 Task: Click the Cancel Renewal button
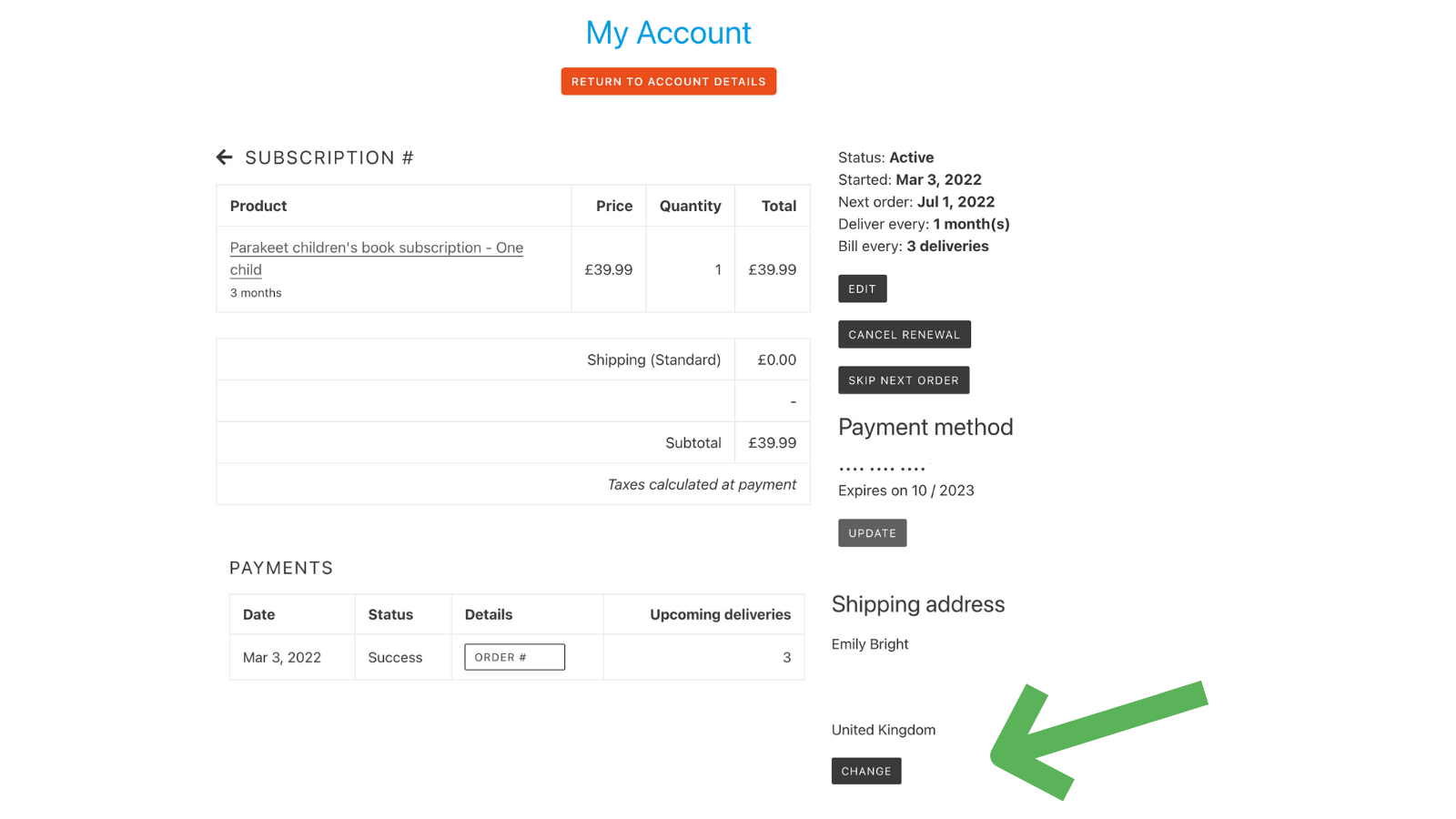point(905,334)
